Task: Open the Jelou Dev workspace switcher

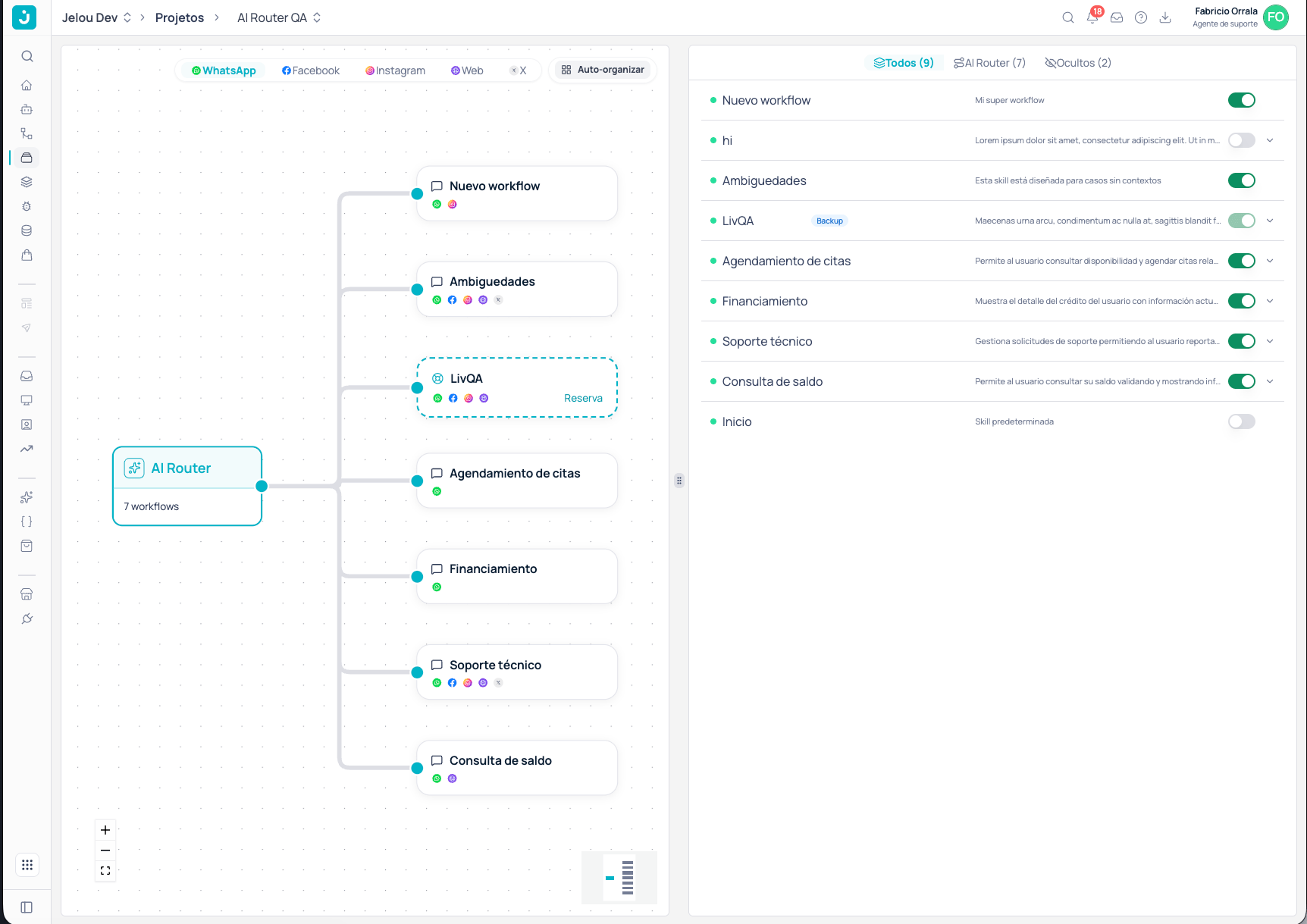Action: 96,17
